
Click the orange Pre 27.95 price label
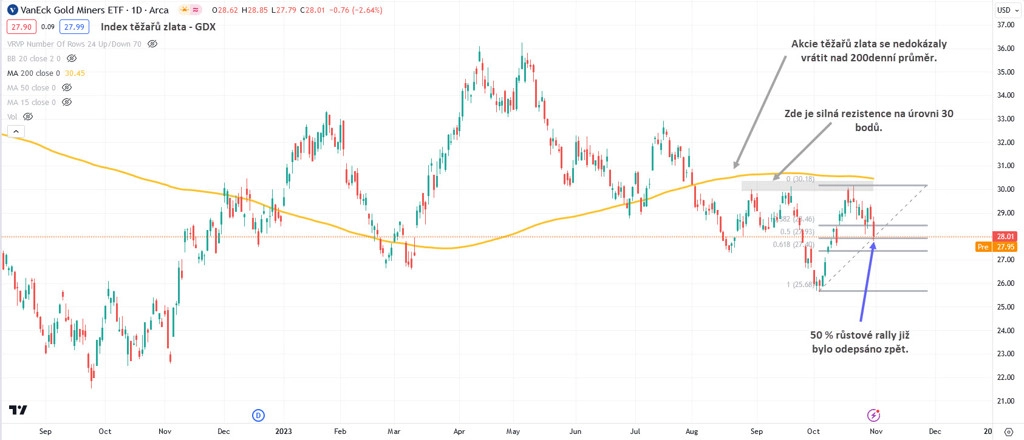click(997, 247)
